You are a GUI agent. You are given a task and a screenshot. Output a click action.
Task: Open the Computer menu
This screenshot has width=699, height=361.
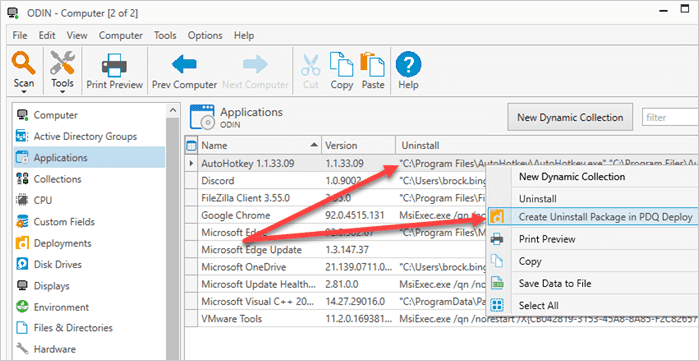tap(121, 36)
